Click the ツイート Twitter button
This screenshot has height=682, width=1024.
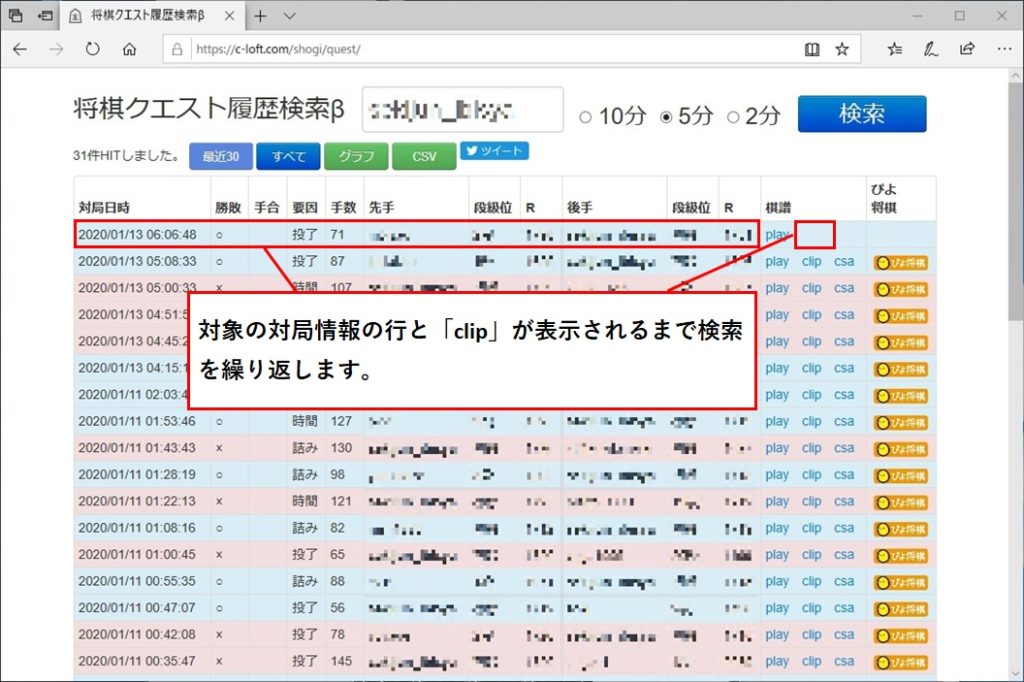click(x=494, y=151)
